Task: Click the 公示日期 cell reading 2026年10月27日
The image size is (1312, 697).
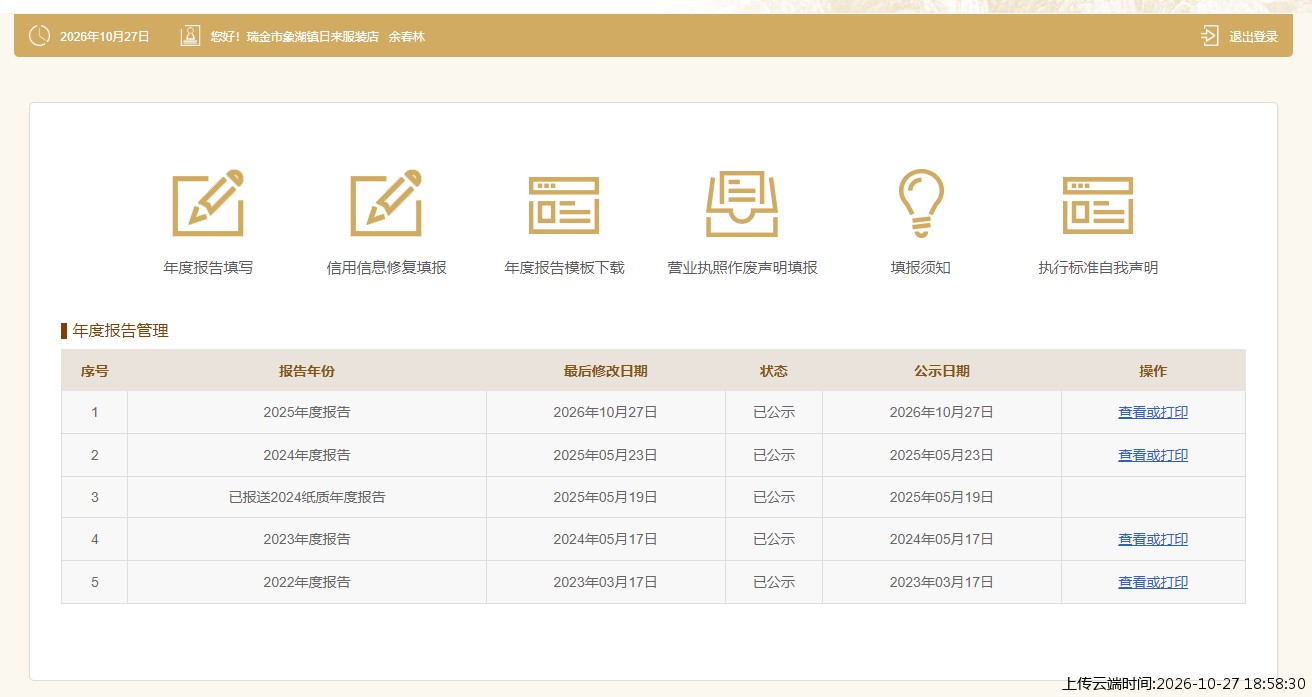Action: 941,412
